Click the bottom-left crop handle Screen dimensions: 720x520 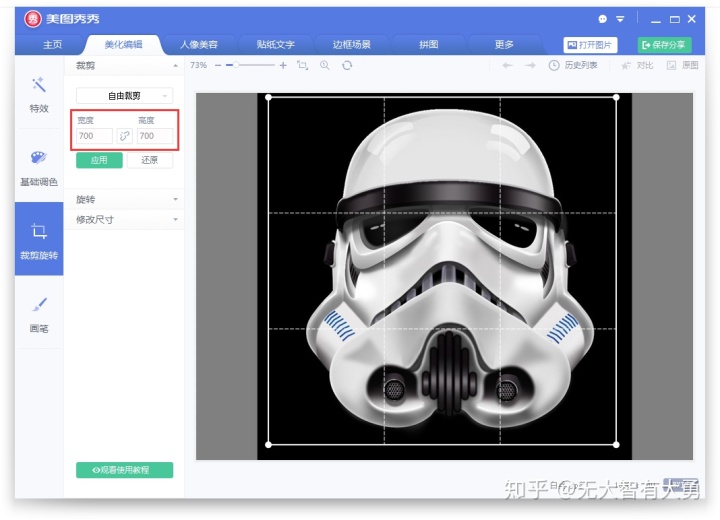click(269, 444)
